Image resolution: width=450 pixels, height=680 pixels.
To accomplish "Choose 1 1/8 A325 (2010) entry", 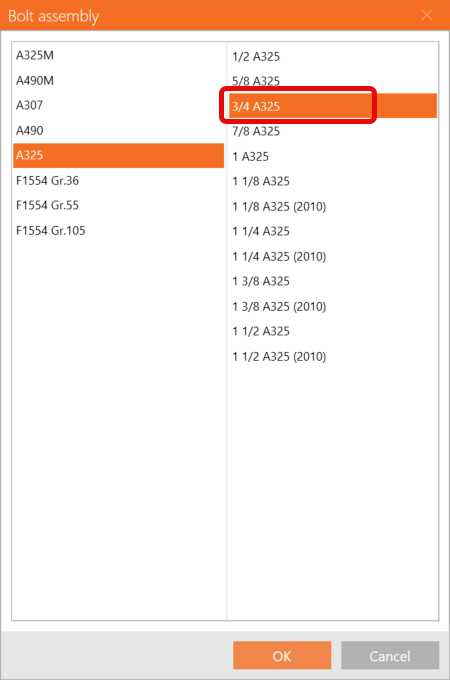I will coord(333,206).
